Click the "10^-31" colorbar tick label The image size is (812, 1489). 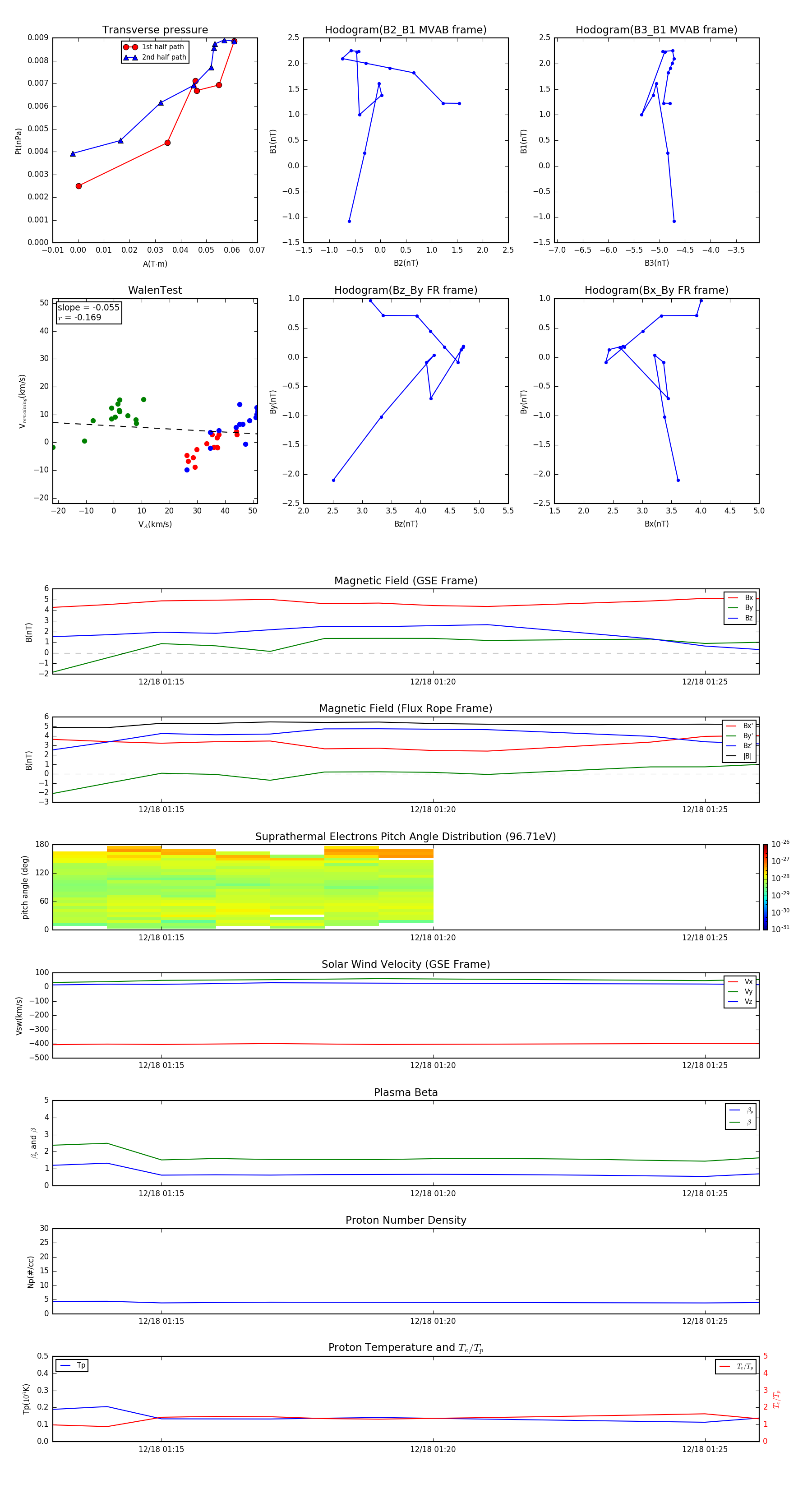pyautogui.click(x=780, y=929)
